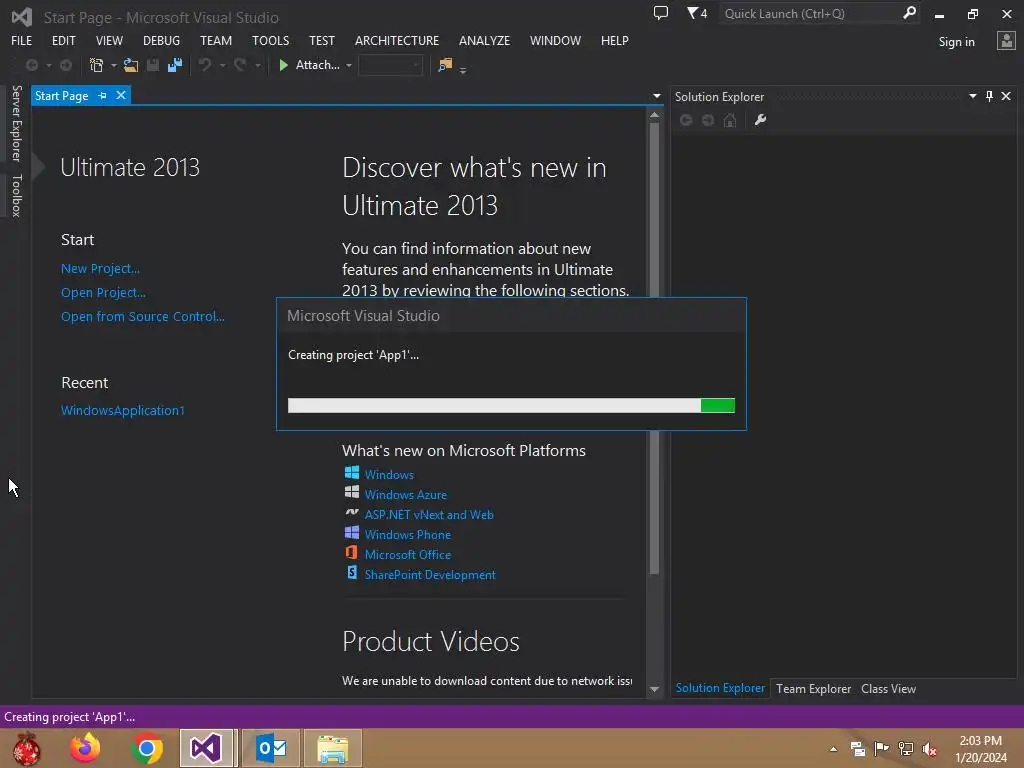This screenshot has height=768, width=1024.
Task: Open the Attach button dropdown arrow
Action: point(349,65)
